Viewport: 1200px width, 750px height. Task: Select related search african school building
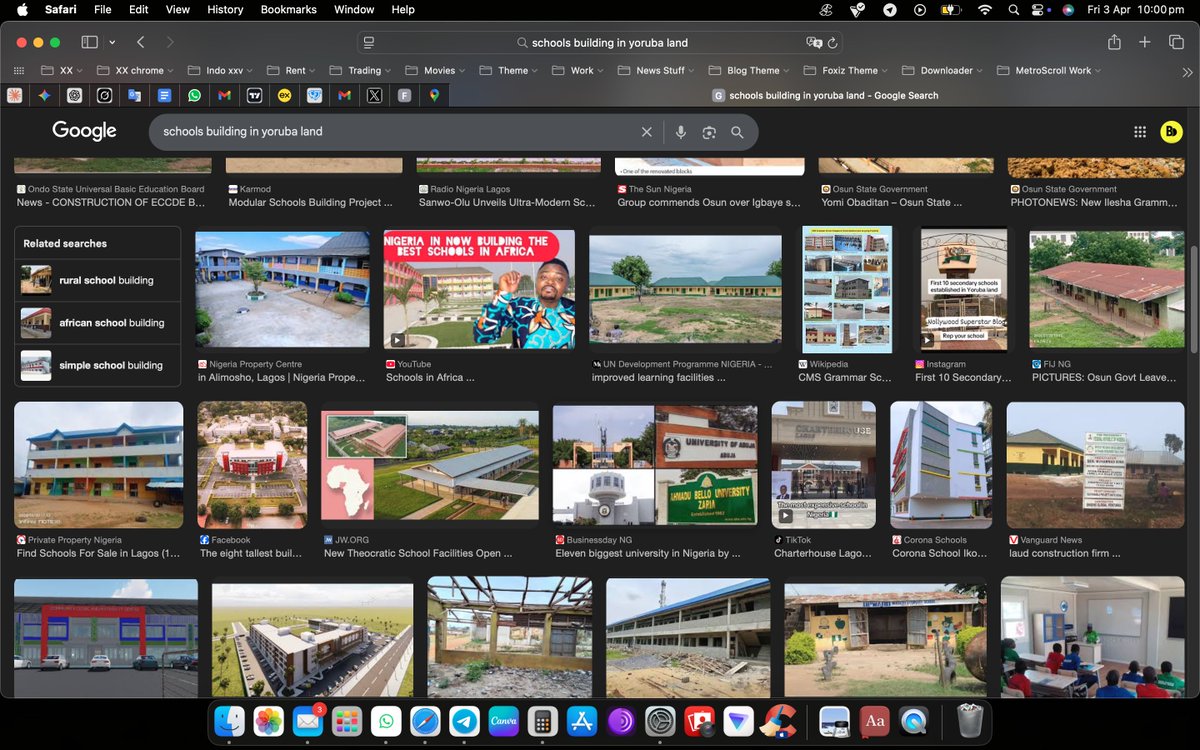tap(98, 323)
